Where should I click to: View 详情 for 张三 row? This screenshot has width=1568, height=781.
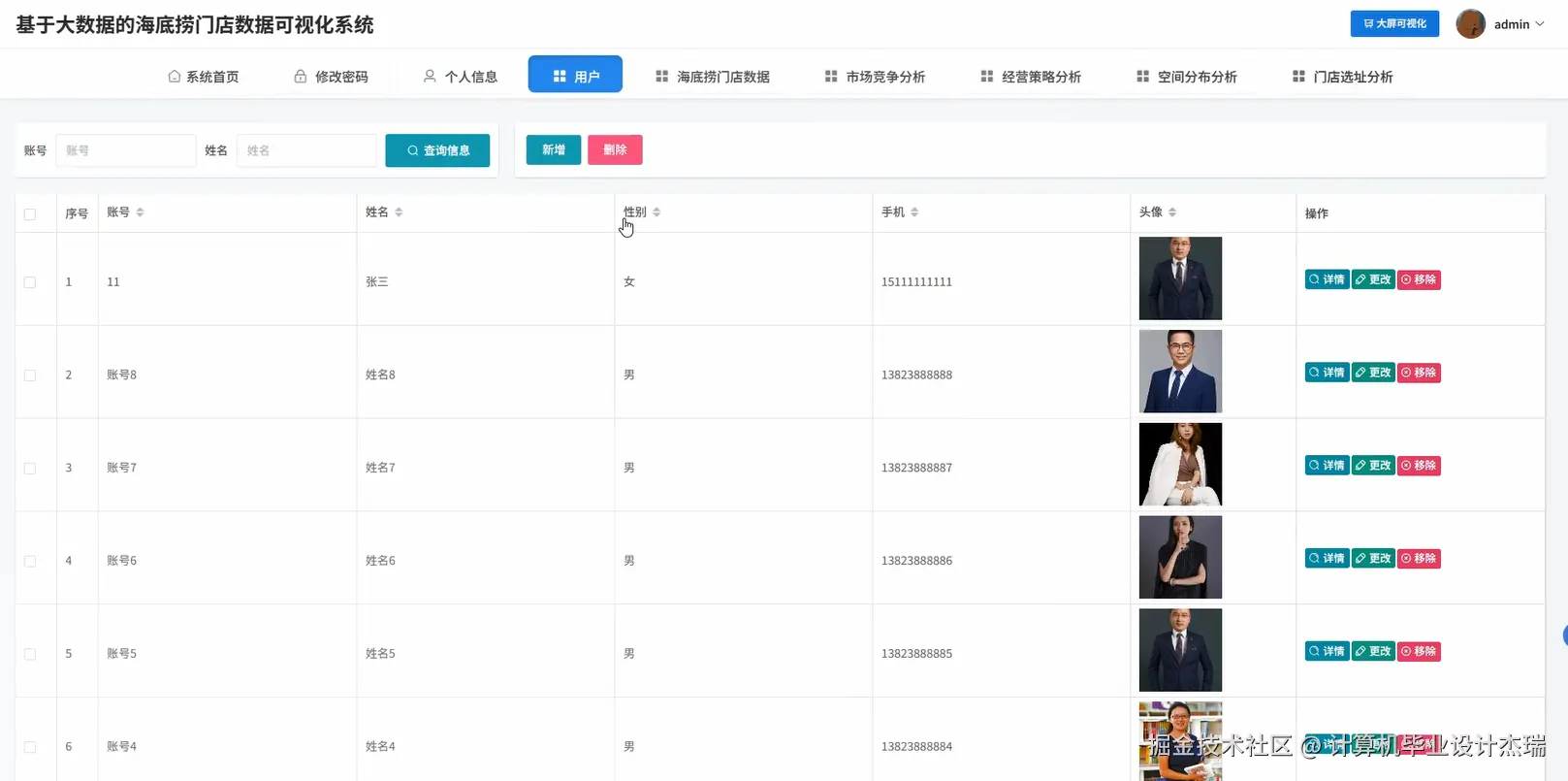(1327, 279)
